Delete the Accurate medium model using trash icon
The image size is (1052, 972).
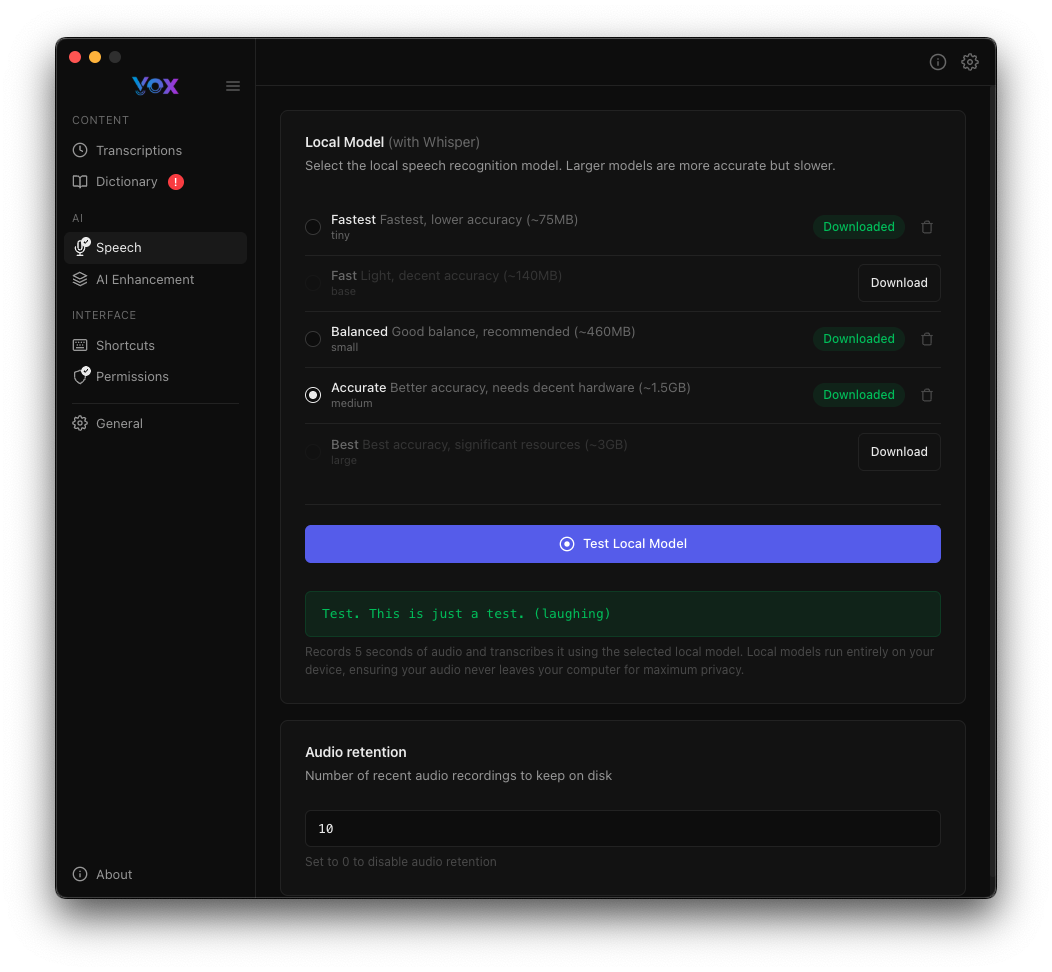[926, 395]
